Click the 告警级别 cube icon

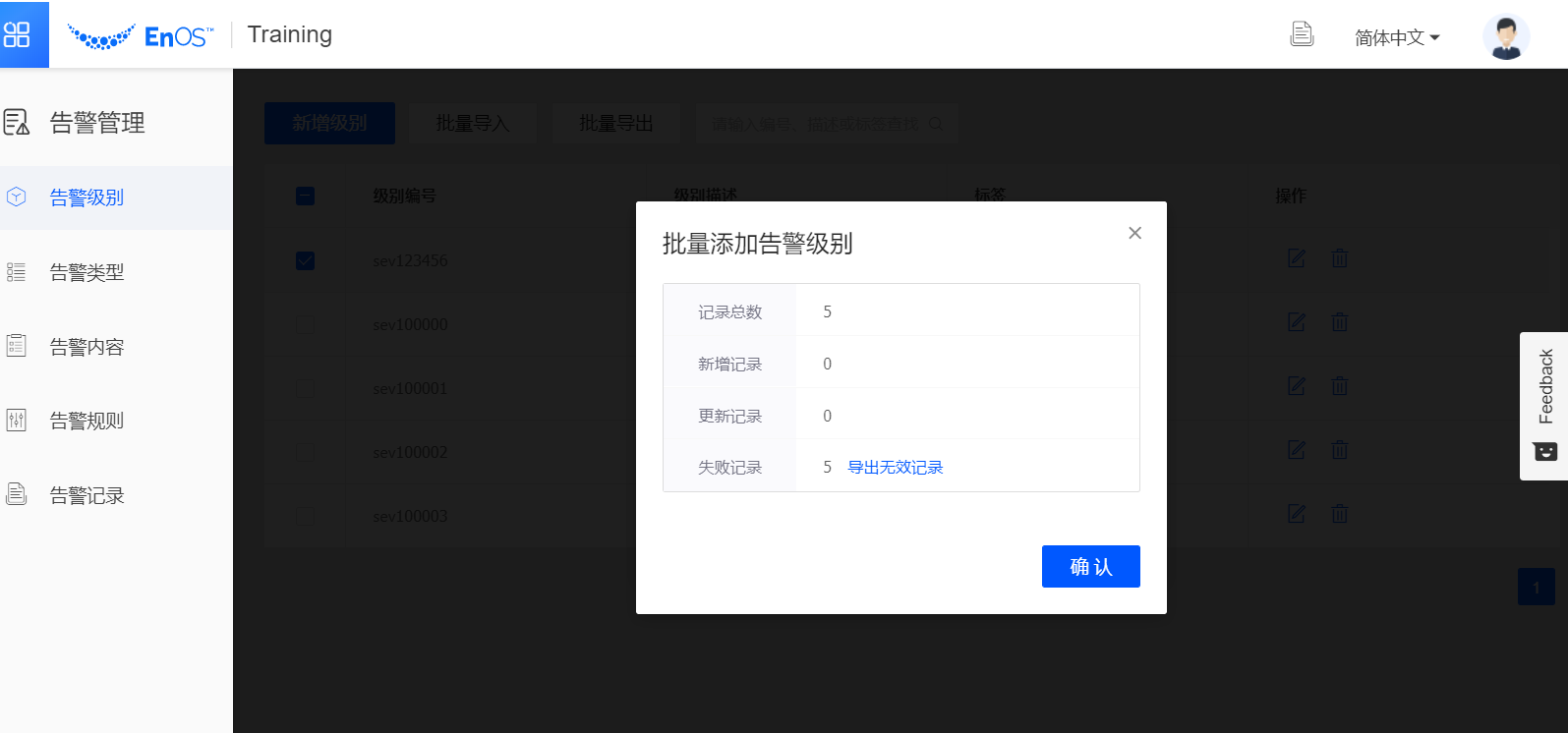[16, 197]
